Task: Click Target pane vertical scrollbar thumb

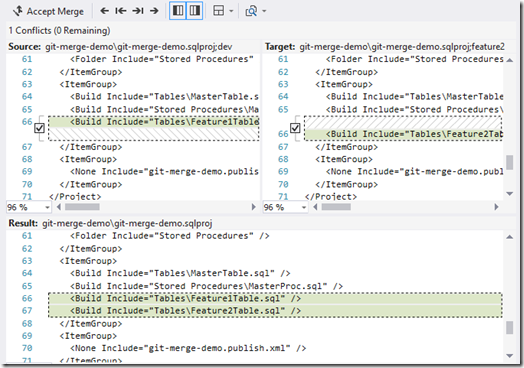Action: click(509, 162)
